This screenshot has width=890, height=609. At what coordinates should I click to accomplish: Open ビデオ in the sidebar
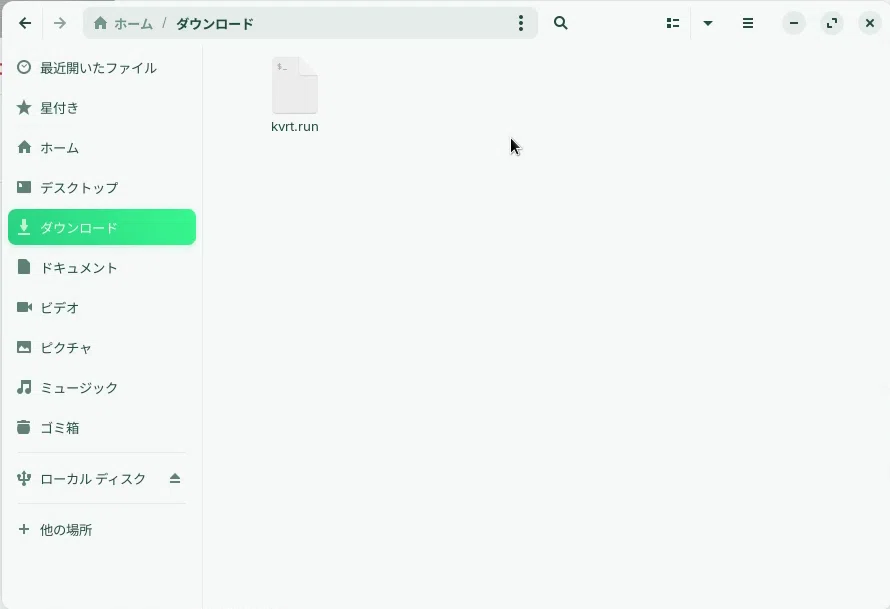pos(102,308)
